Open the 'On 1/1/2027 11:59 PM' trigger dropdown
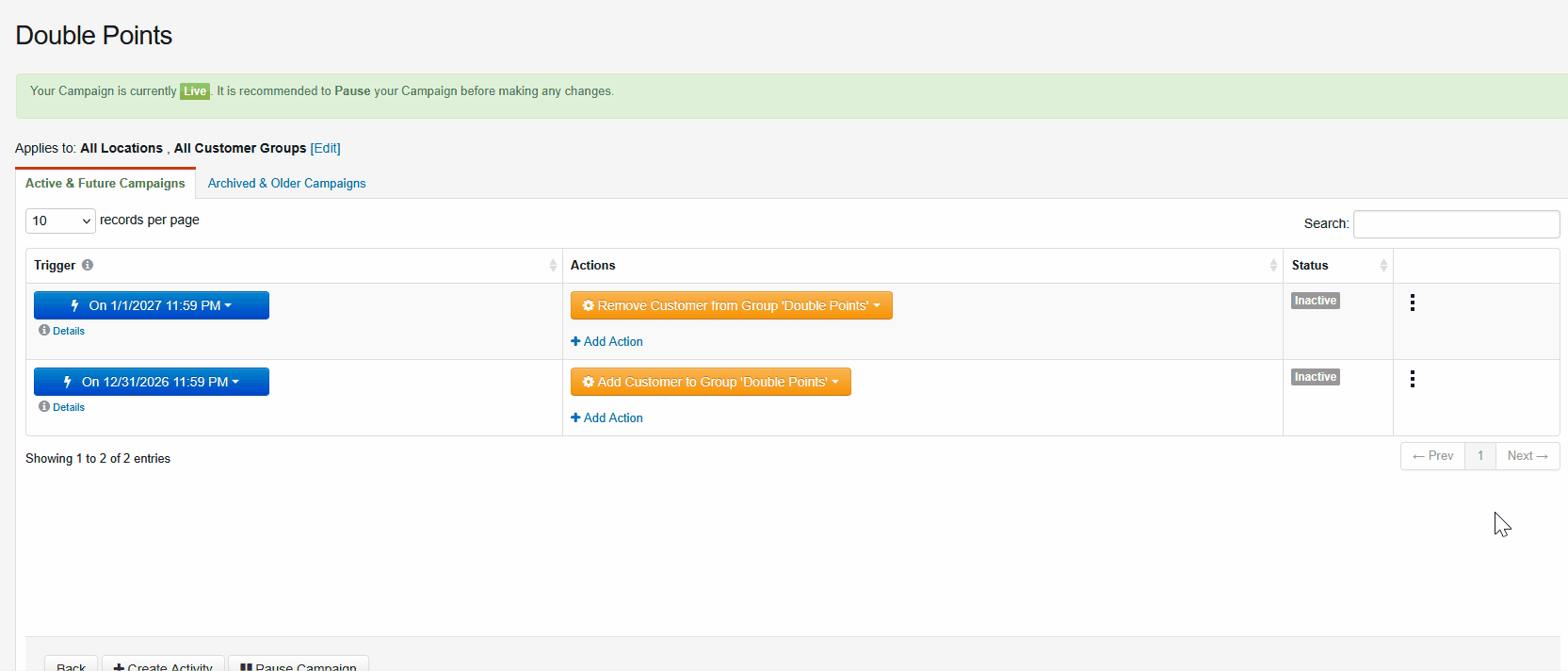 pyautogui.click(x=152, y=305)
